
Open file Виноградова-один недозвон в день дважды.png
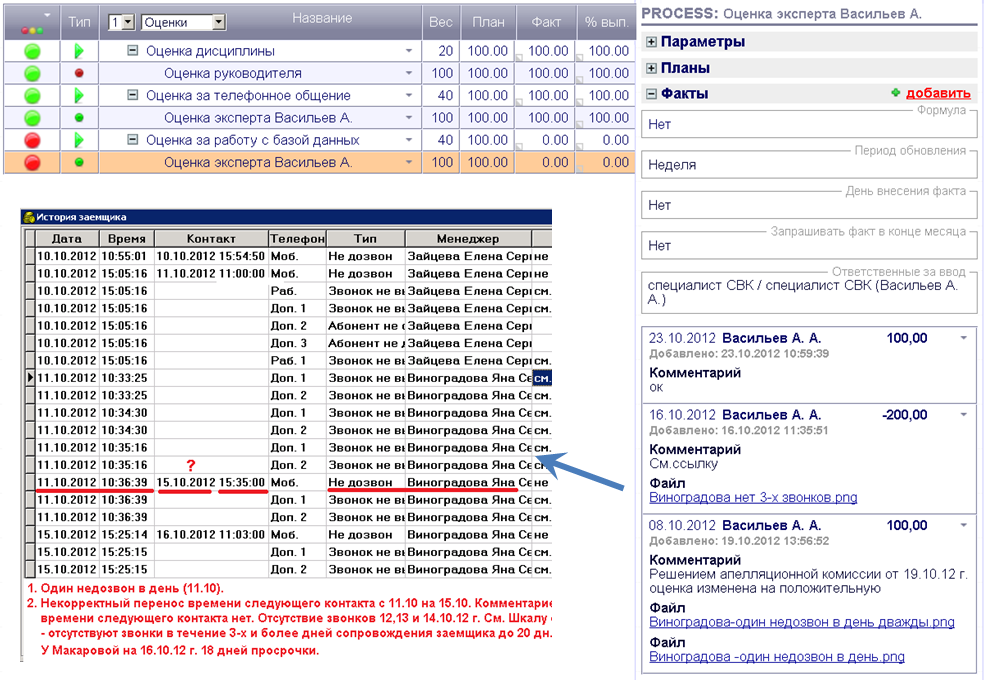pos(802,622)
